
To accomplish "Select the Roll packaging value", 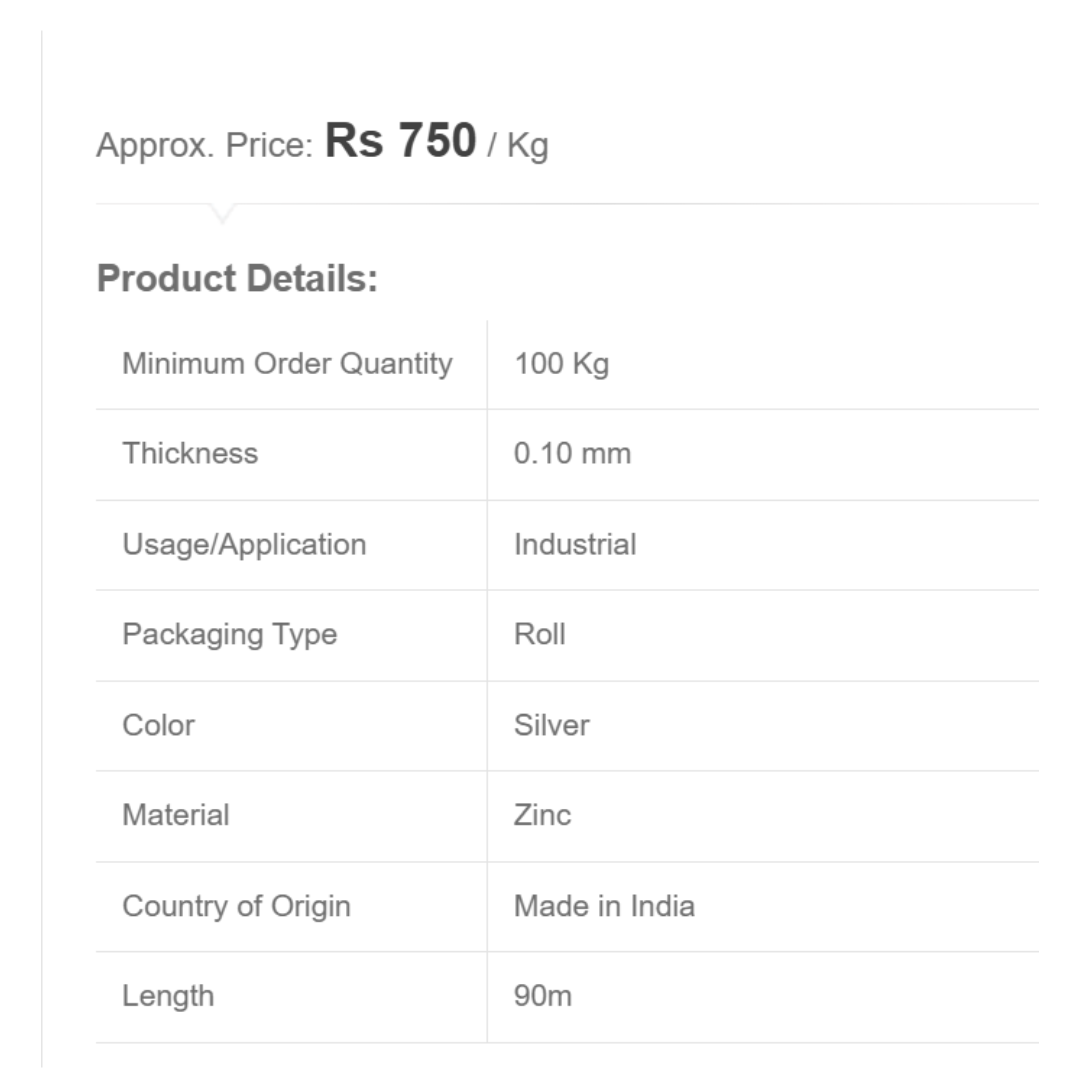I will pos(540,635).
